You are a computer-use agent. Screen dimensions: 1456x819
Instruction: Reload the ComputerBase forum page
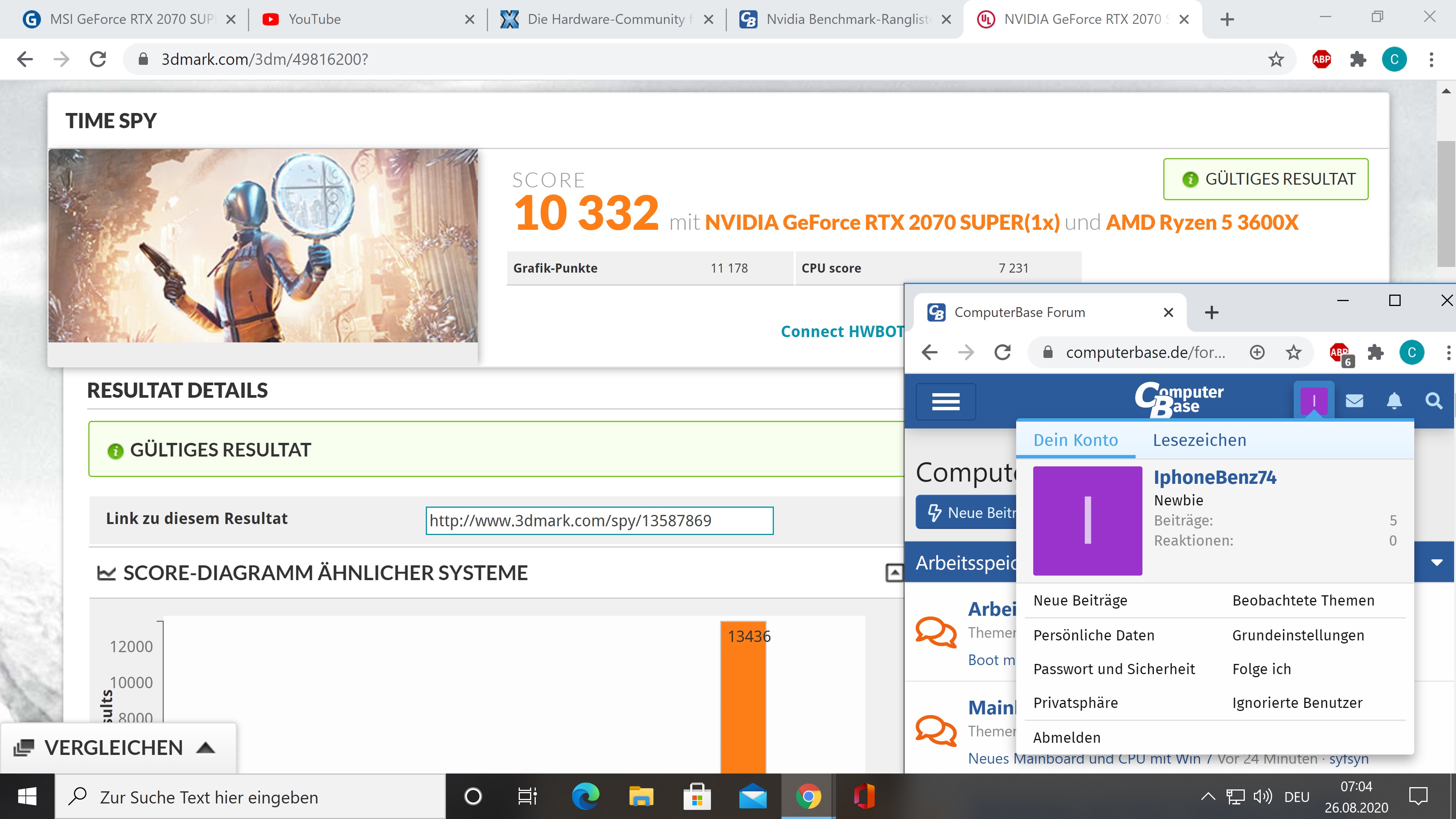click(x=1003, y=353)
